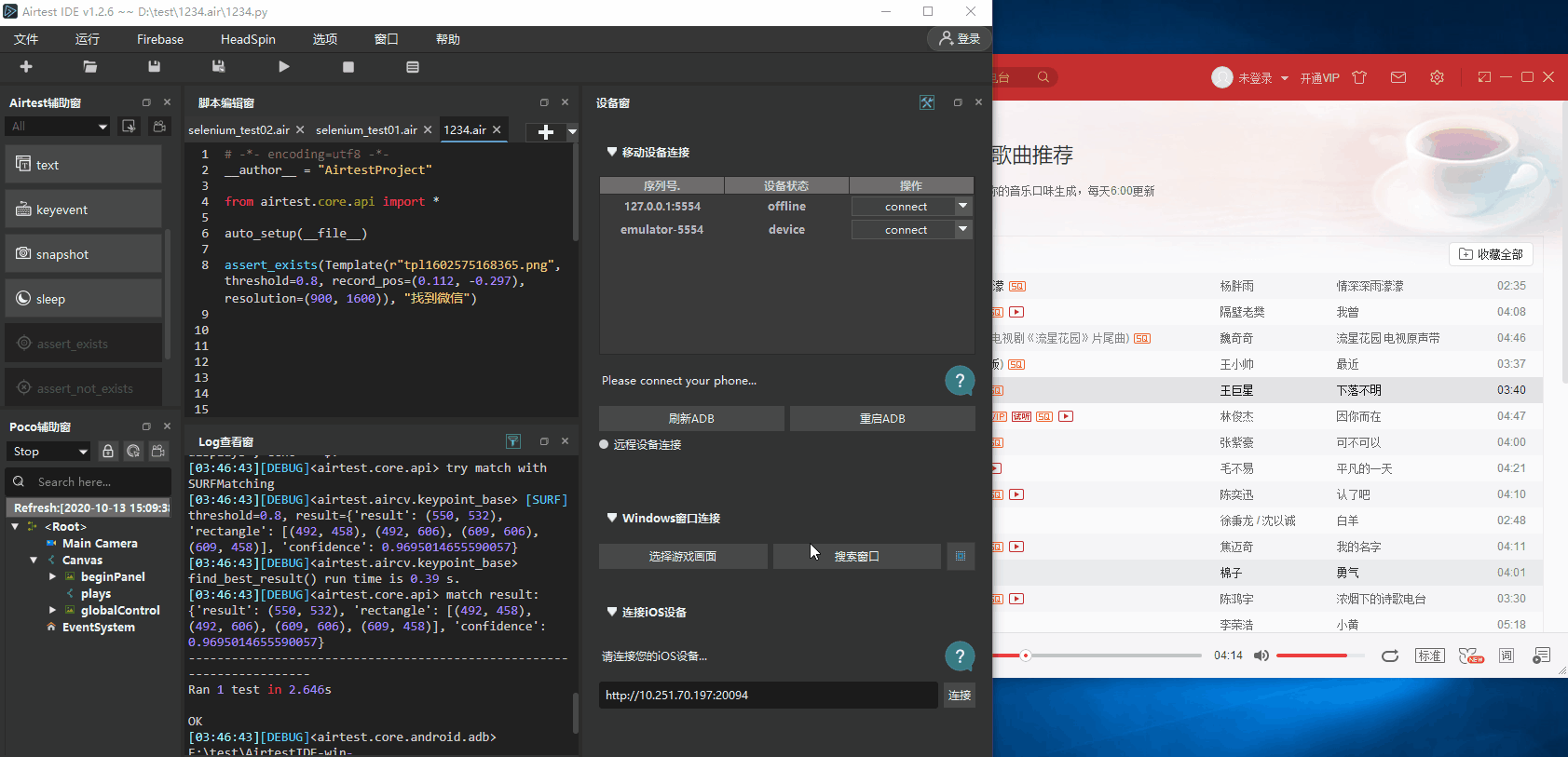Click the iOS address input field
The image size is (1568, 757).
coord(769,696)
